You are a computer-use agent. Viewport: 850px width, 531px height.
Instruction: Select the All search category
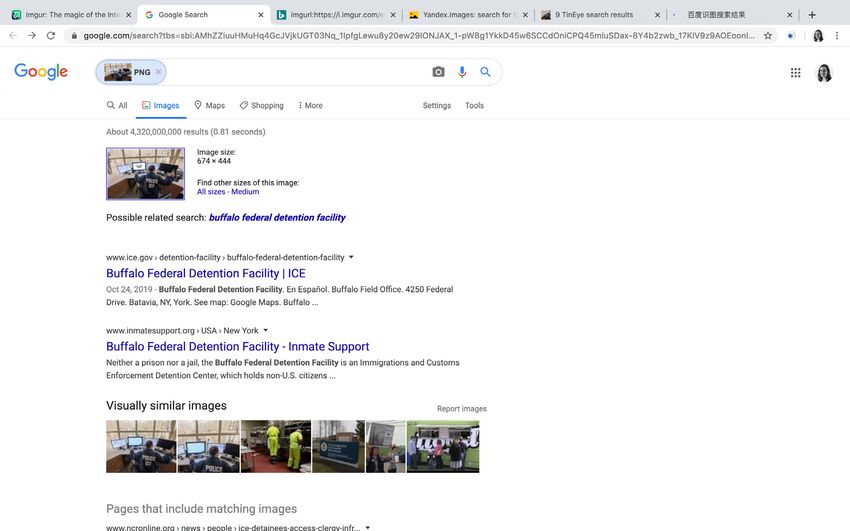pyautogui.click(x=117, y=106)
